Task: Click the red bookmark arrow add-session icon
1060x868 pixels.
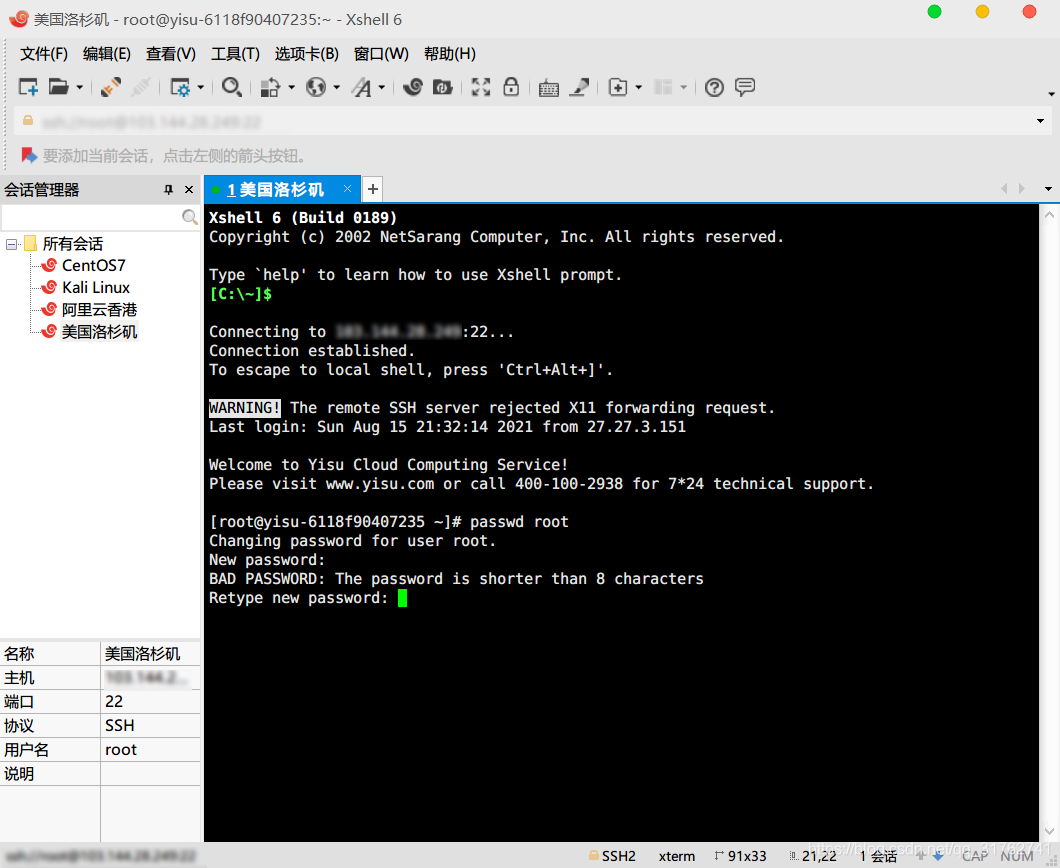Action: pyautogui.click(x=29, y=155)
